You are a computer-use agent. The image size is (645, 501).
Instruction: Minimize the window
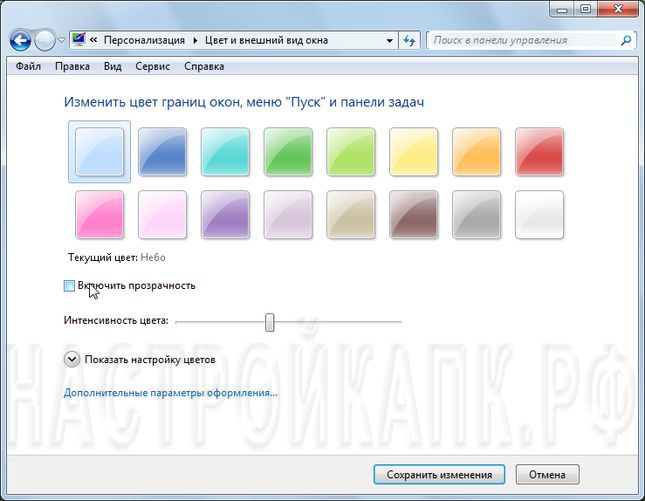pyautogui.click(x=562, y=9)
